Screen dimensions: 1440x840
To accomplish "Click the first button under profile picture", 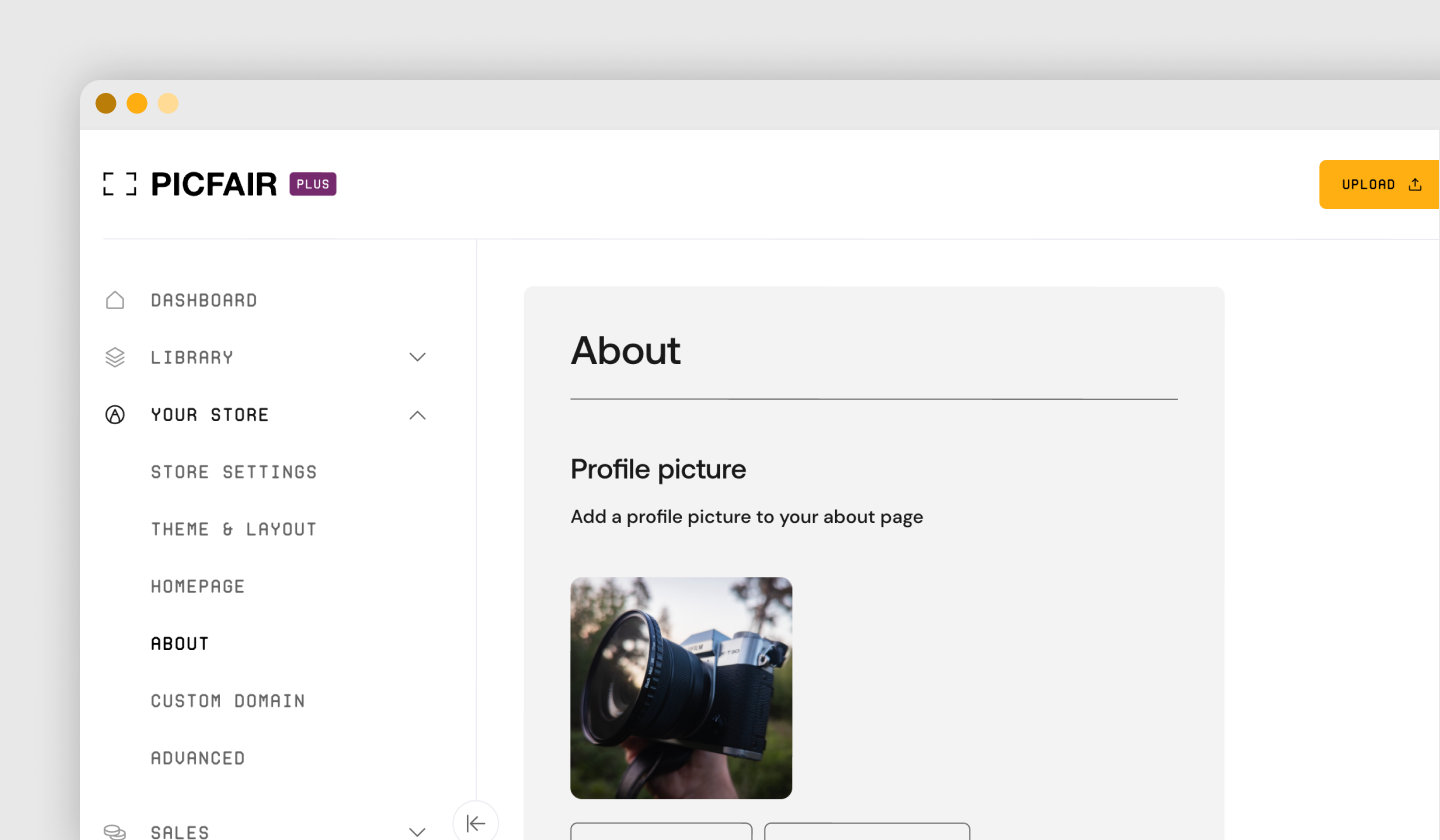I will point(661,831).
